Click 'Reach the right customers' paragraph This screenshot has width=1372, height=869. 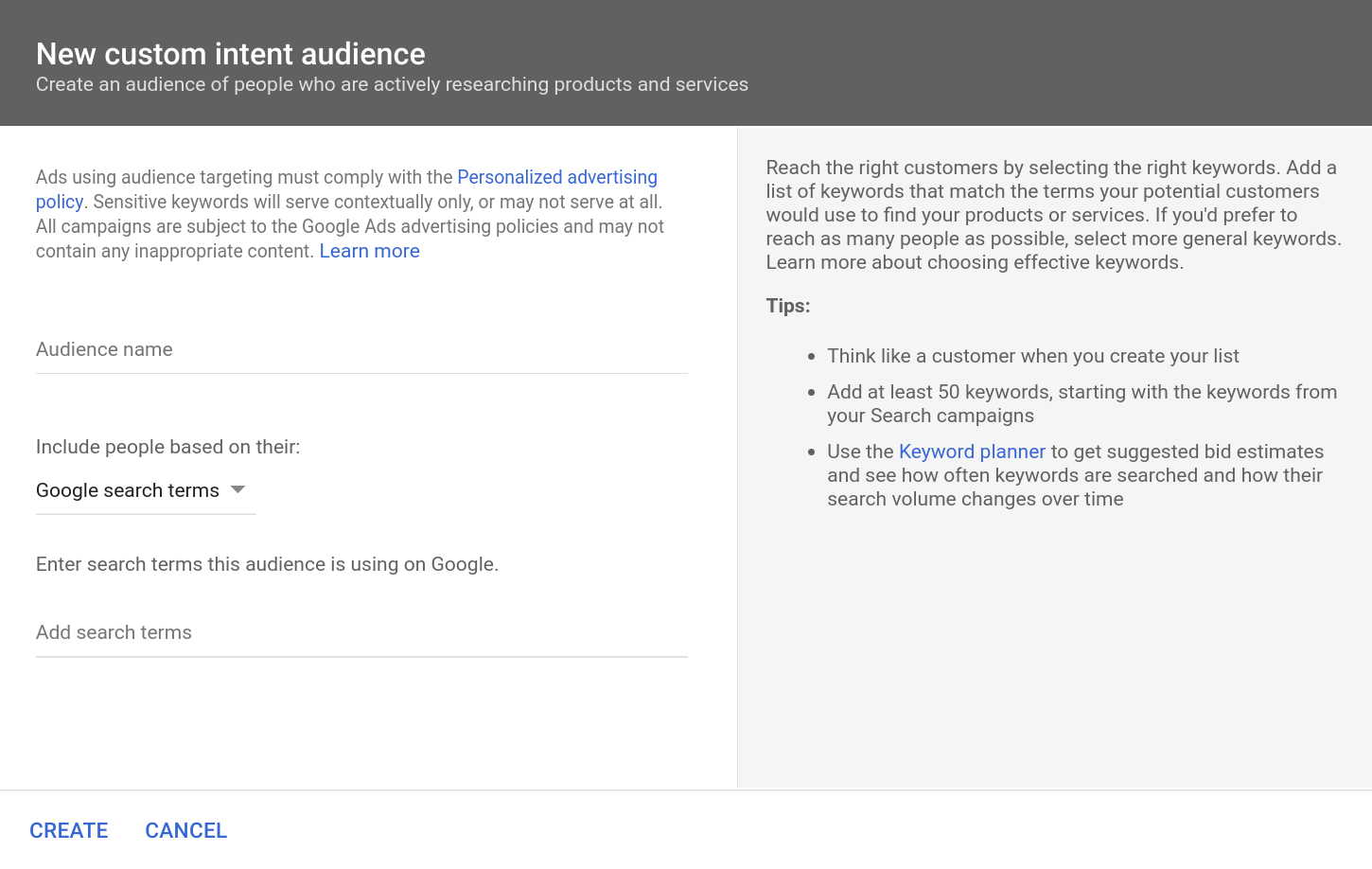[1054, 215]
